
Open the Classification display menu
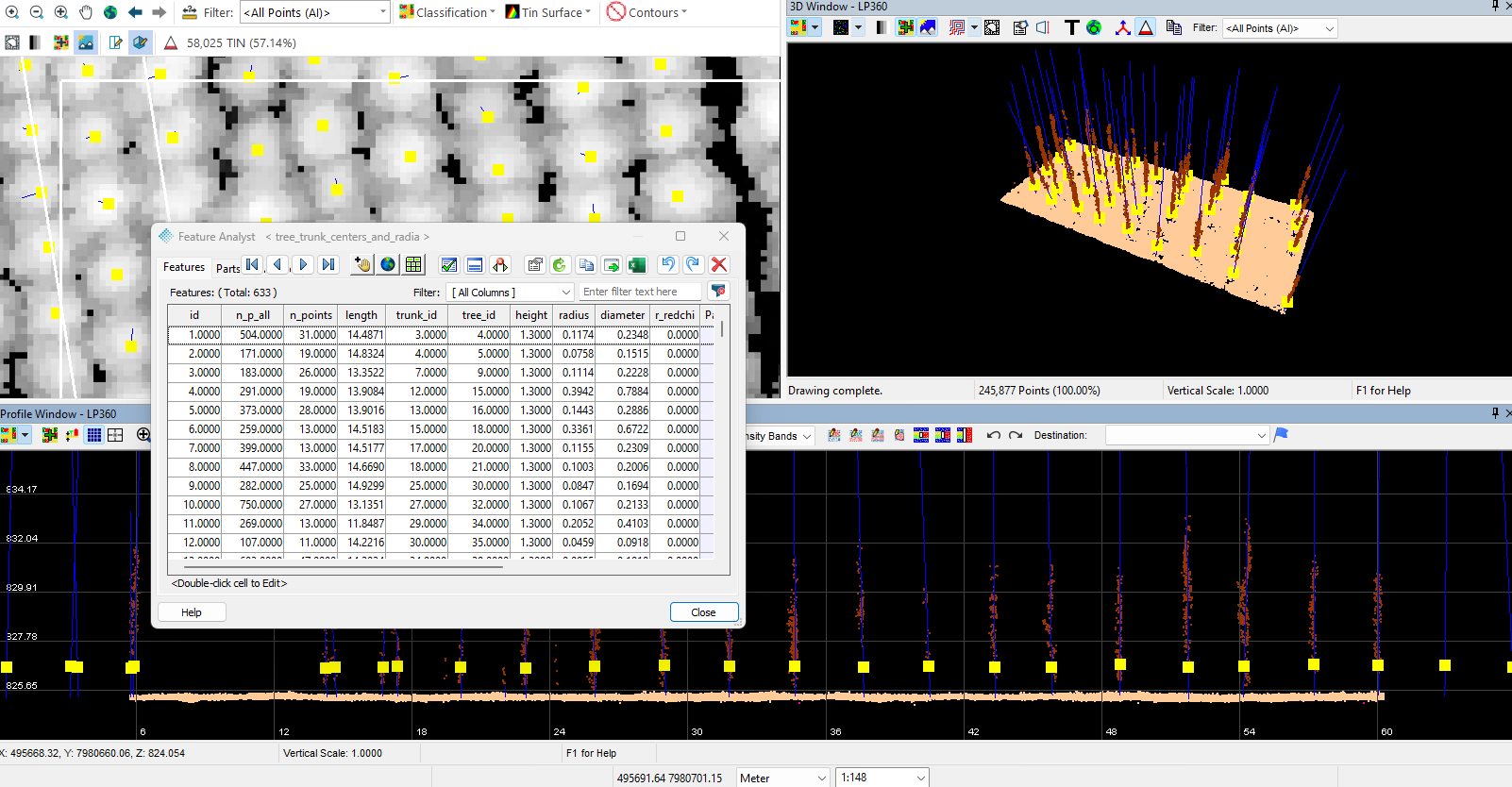(447, 12)
